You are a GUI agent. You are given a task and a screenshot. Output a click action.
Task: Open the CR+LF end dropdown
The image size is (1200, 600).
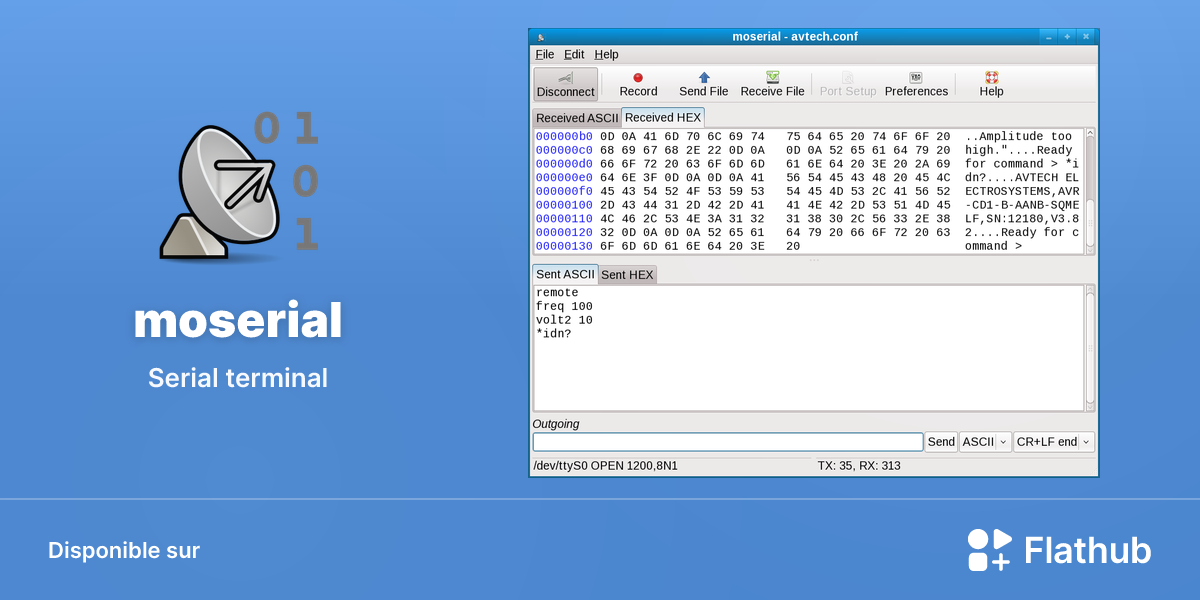pos(1054,442)
